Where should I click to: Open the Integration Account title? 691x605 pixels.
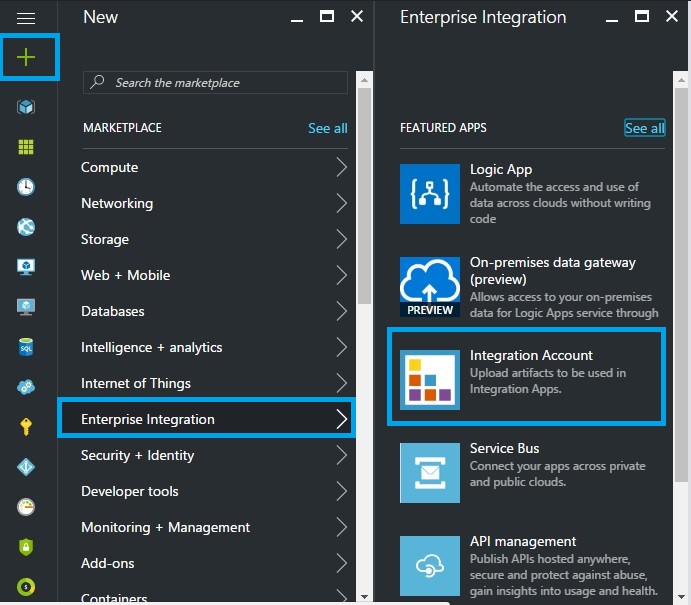(531, 355)
